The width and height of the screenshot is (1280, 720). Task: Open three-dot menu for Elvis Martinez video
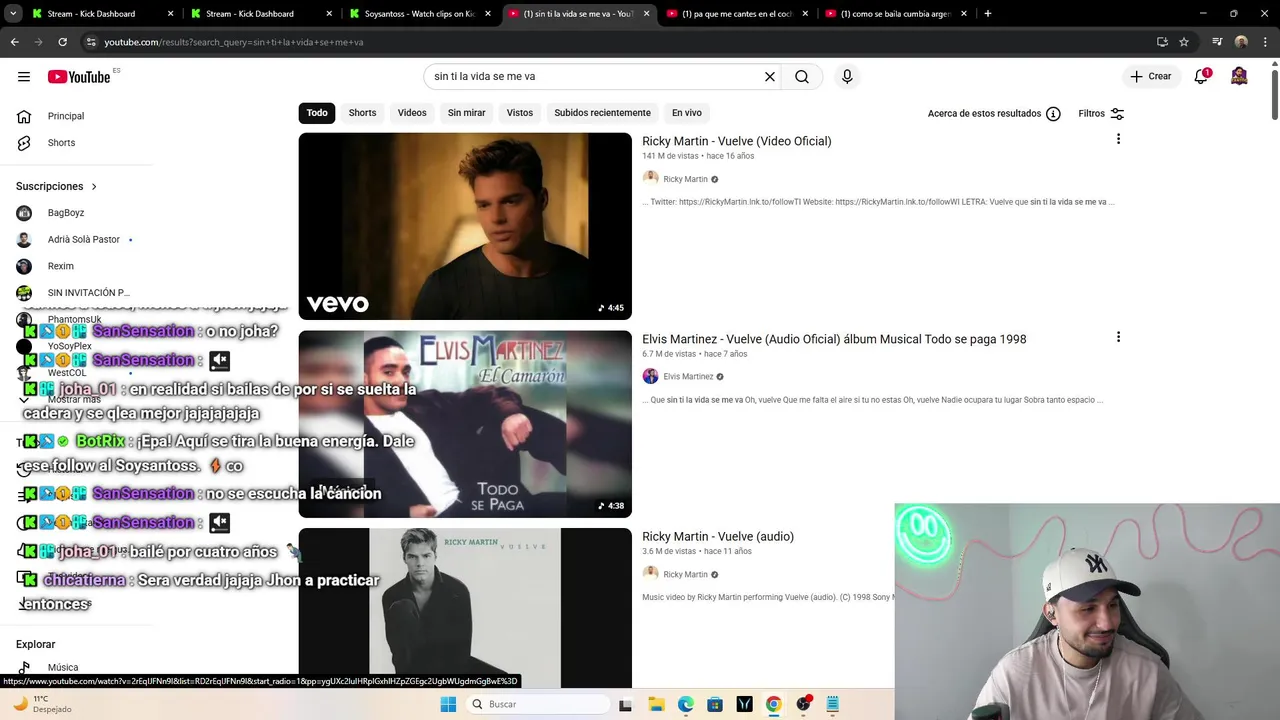pos(1118,337)
